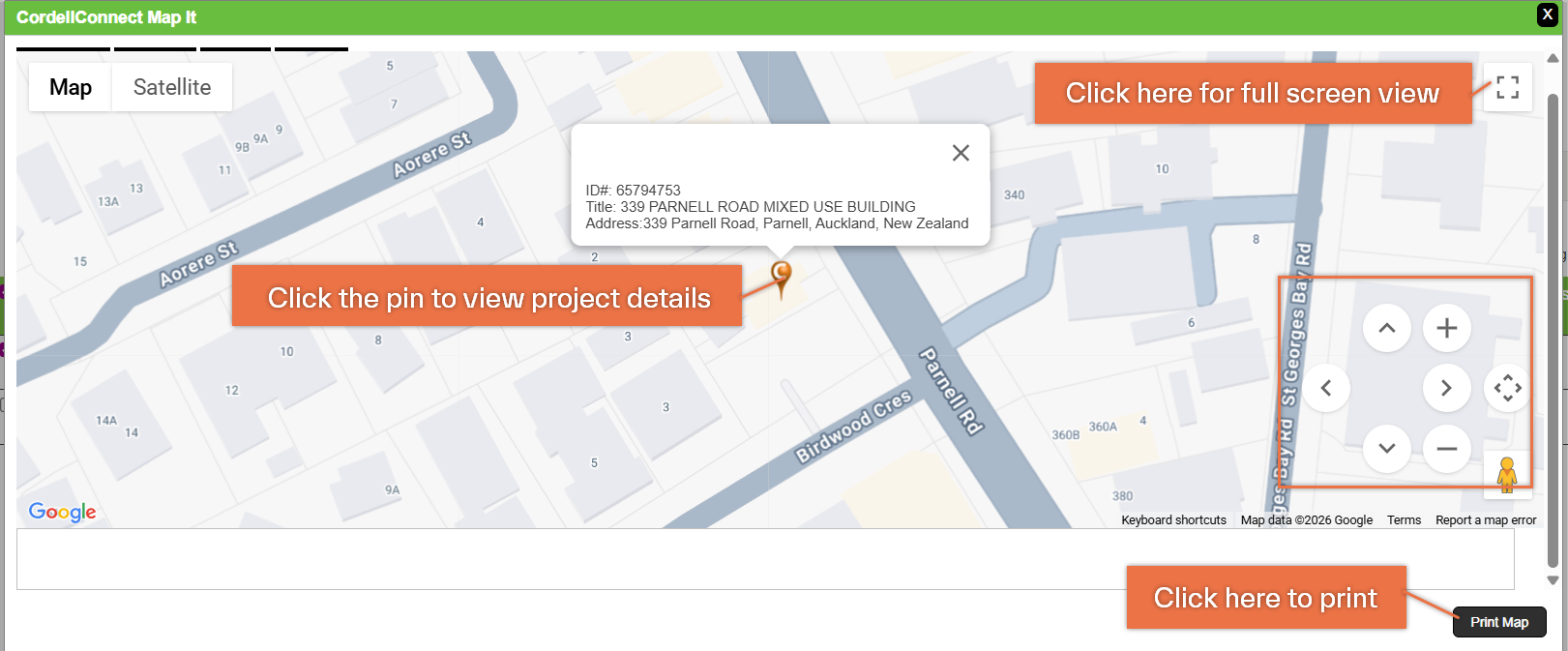Click the dialog vertical scrollbar
This screenshot has height=651, width=1568.
1553,329
